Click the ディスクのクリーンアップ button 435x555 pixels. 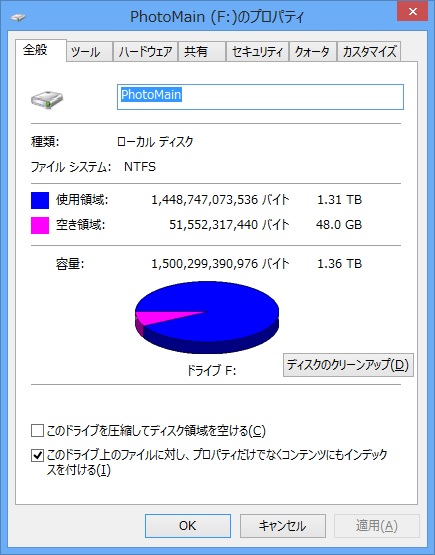coord(348,365)
